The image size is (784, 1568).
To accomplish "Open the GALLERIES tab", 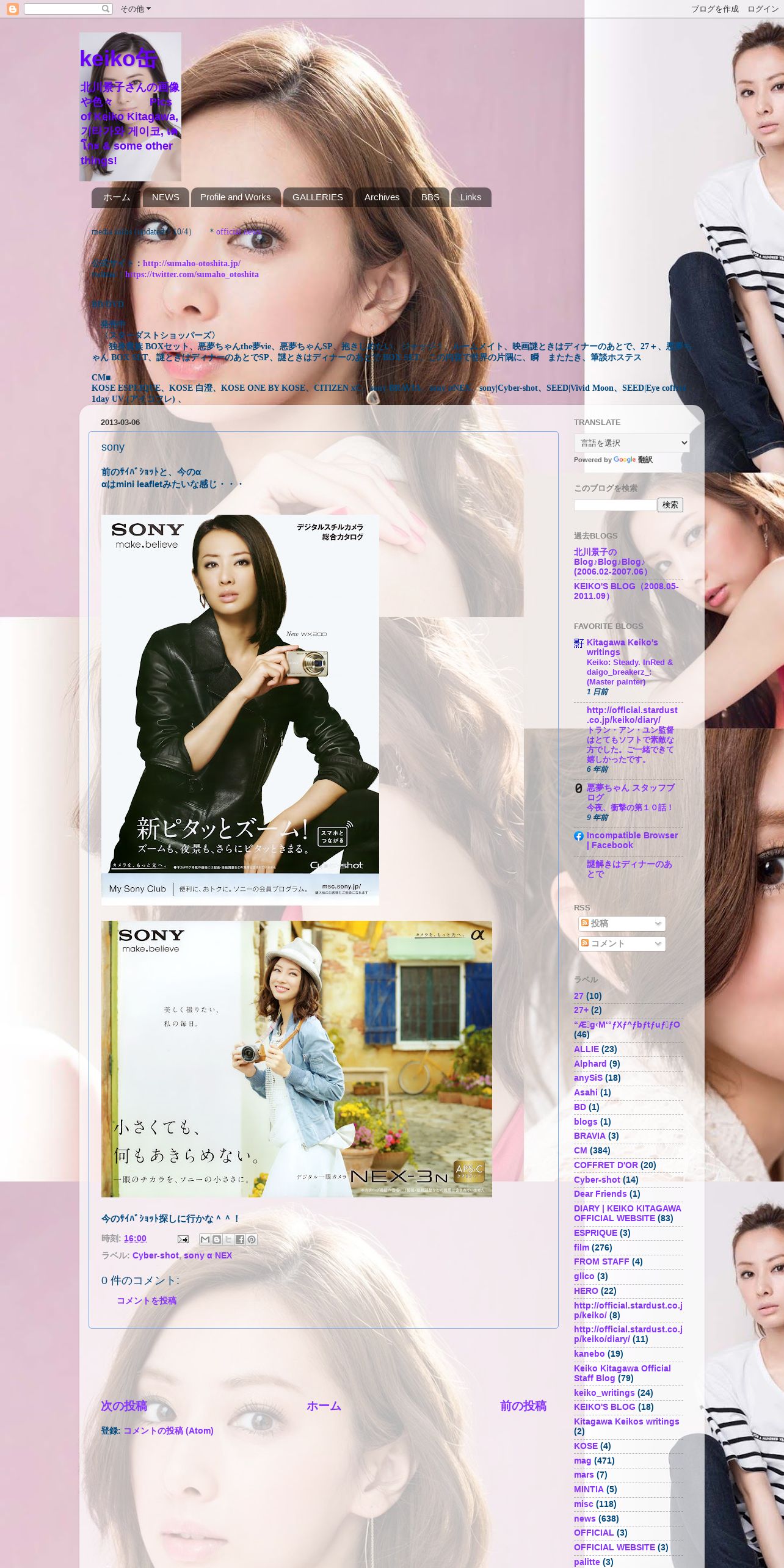I will pos(318,197).
